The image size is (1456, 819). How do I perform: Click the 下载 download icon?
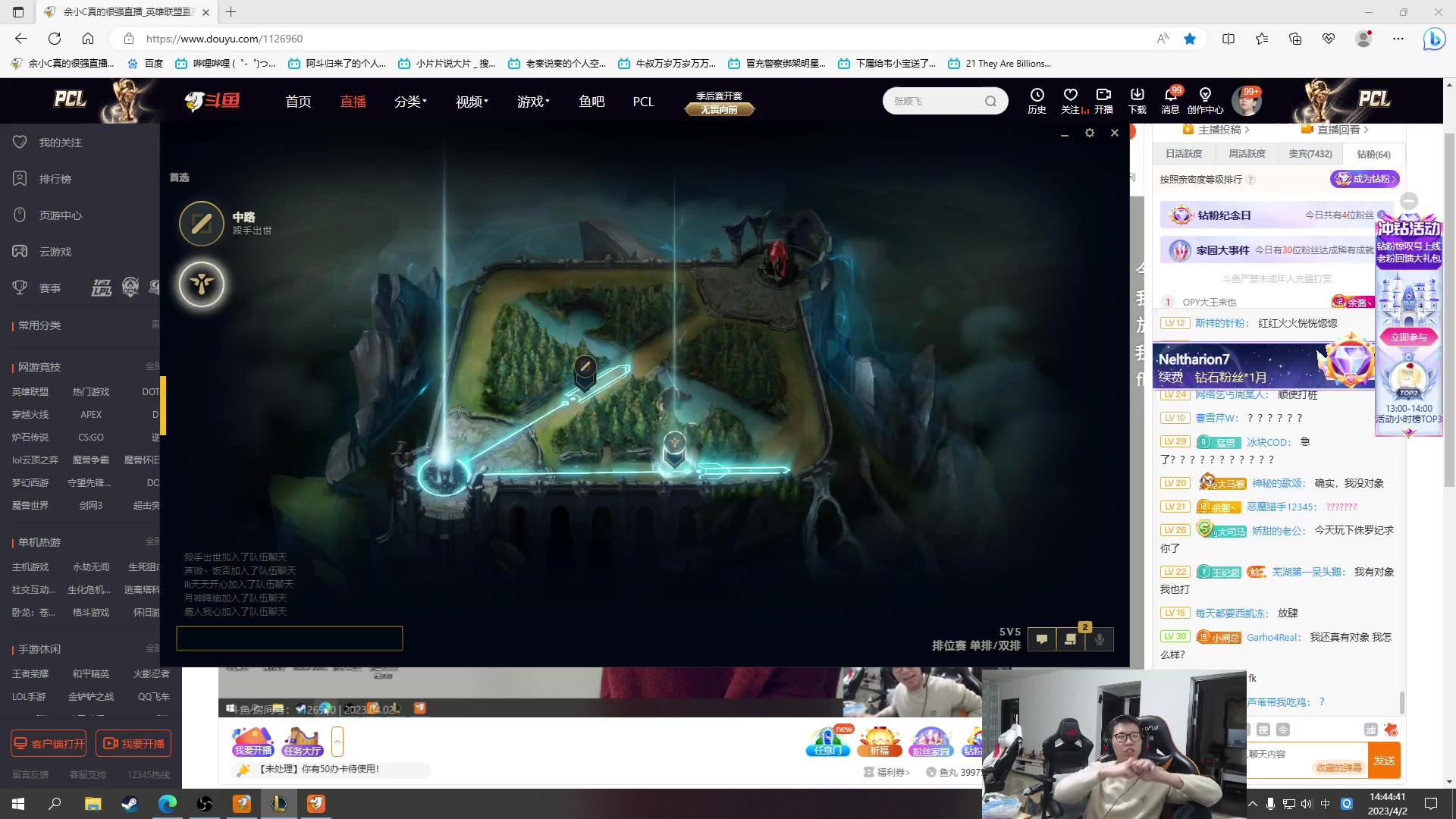pos(1137,96)
